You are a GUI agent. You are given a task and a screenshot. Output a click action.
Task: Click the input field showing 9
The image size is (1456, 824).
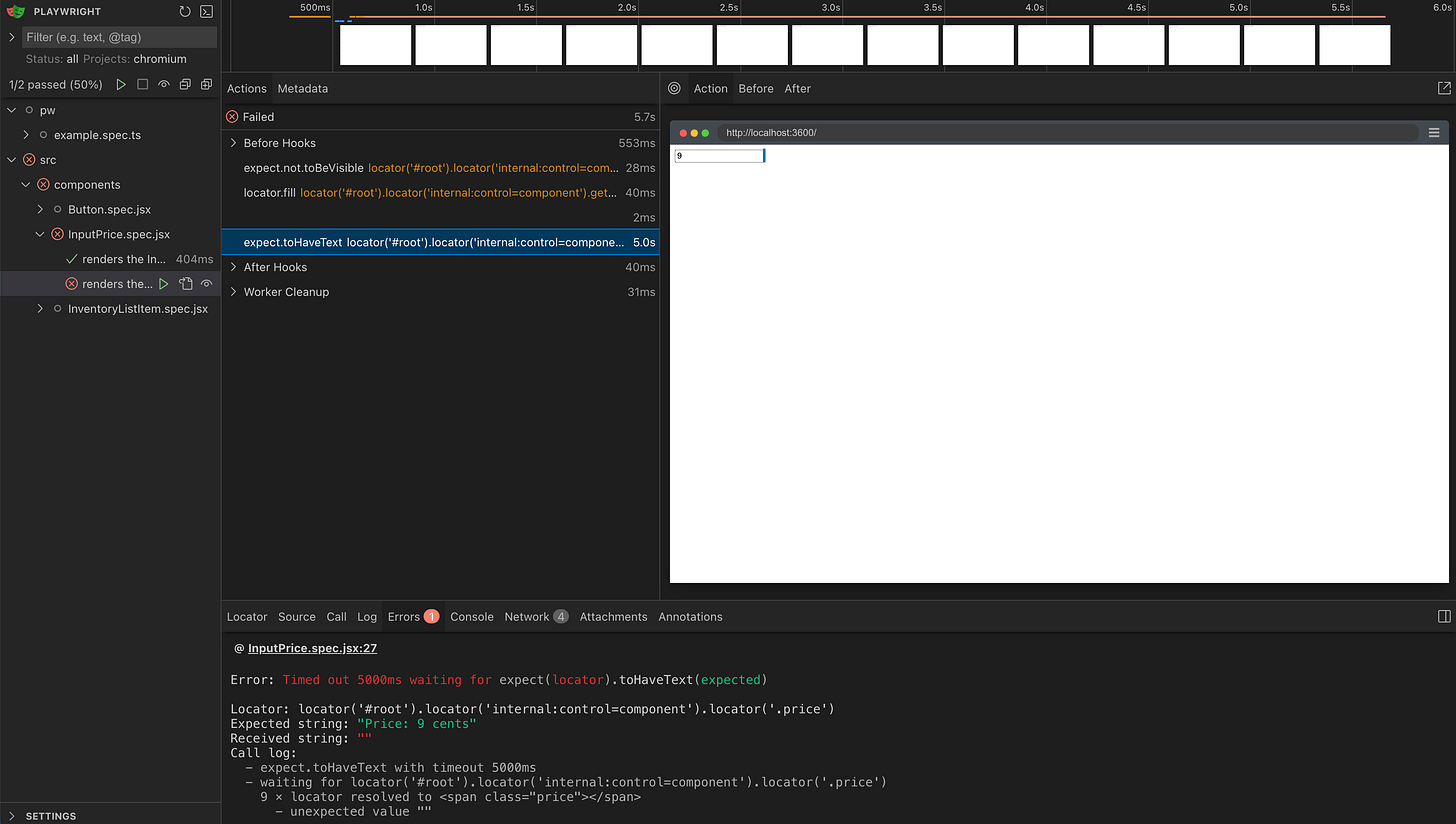click(719, 156)
